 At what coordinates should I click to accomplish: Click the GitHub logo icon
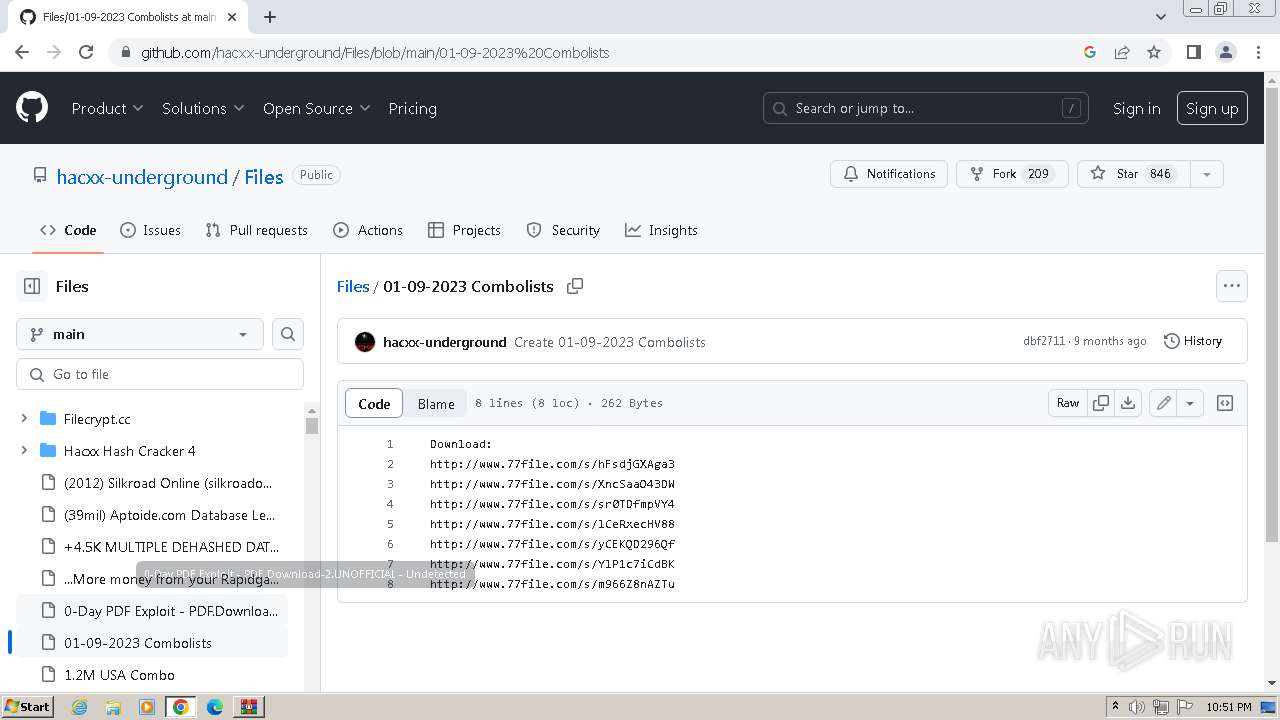(x=32, y=108)
